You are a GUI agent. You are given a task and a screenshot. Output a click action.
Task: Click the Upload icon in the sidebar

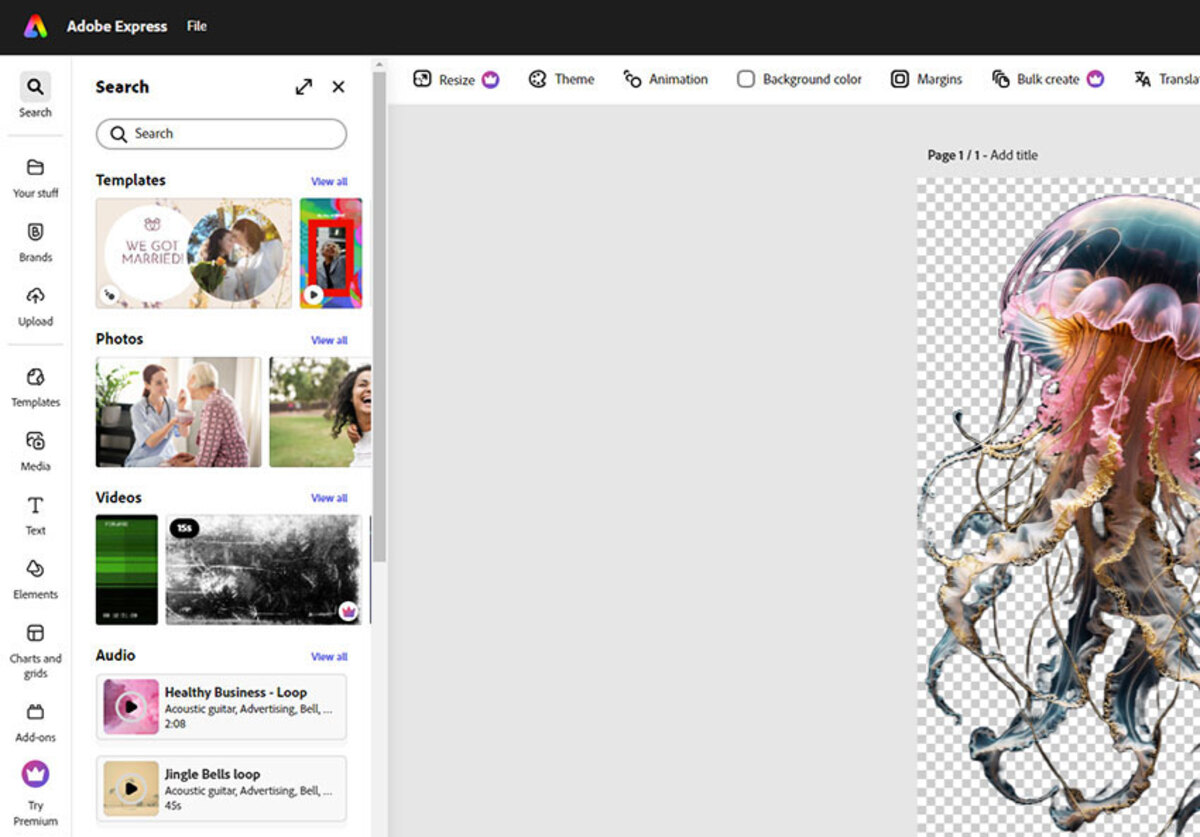click(x=35, y=307)
